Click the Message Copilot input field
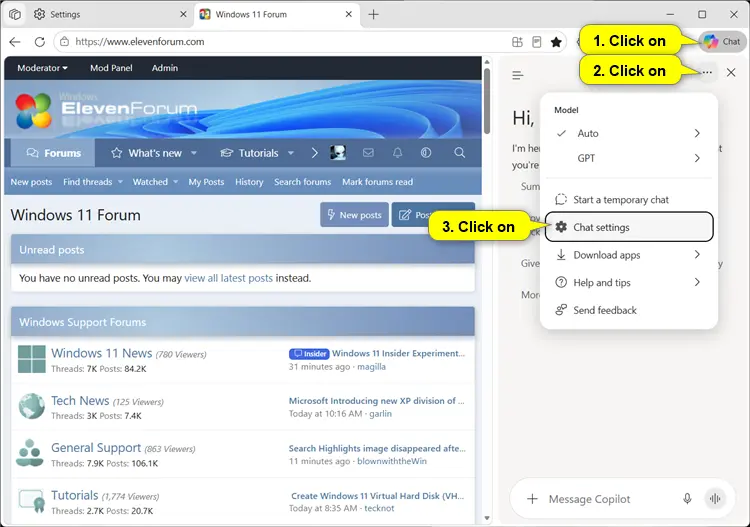The image size is (750, 527). coord(607,499)
